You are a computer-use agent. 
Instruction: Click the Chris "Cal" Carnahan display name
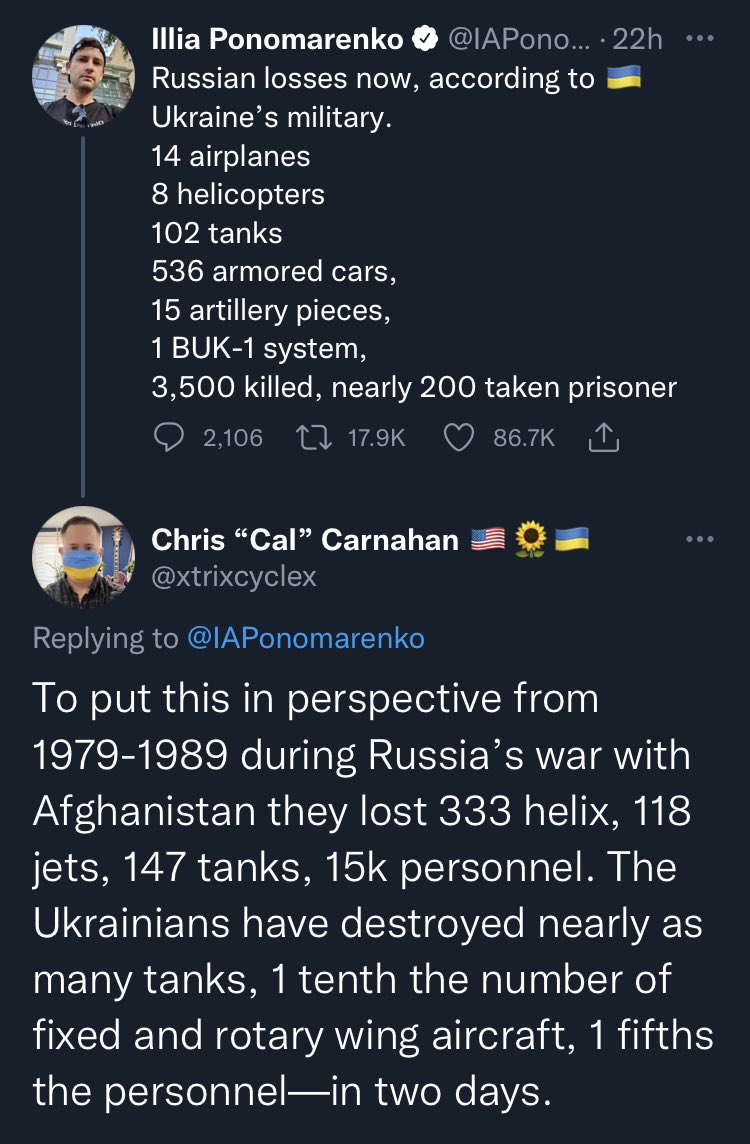[304, 540]
